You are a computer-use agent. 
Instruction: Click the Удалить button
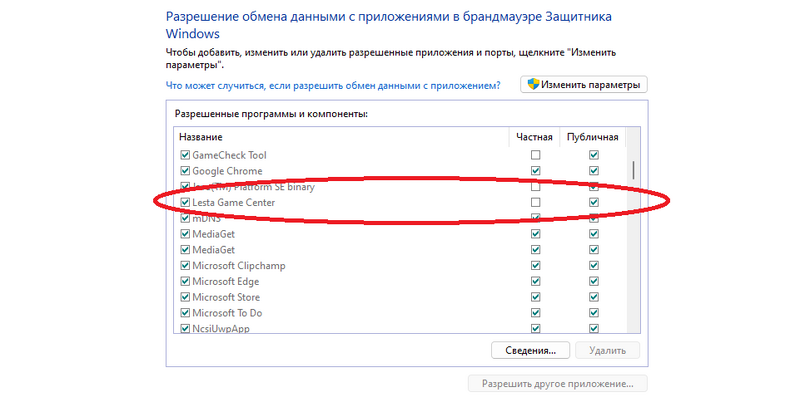(x=607, y=350)
